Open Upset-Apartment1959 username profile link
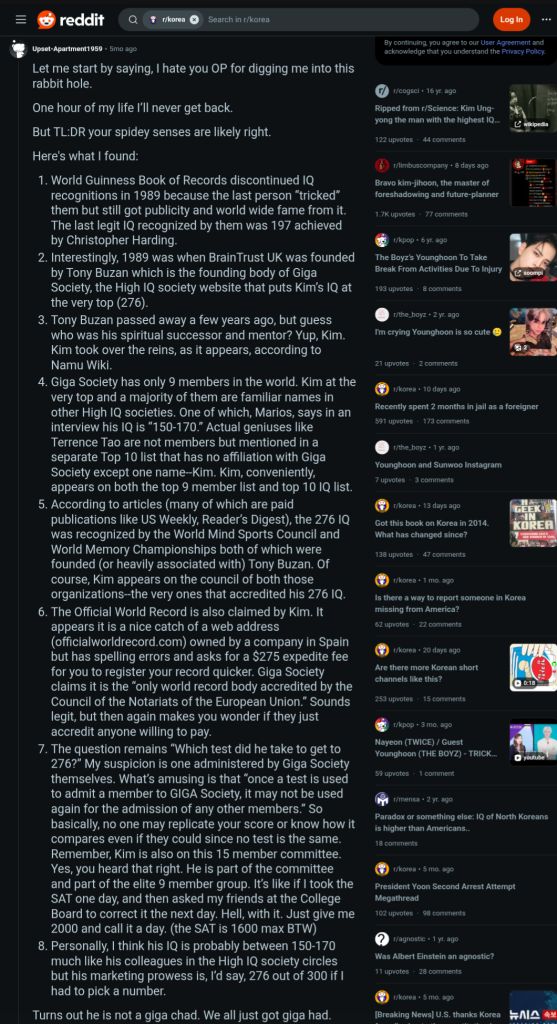This screenshot has width=557, height=1024. tap(68, 49)
